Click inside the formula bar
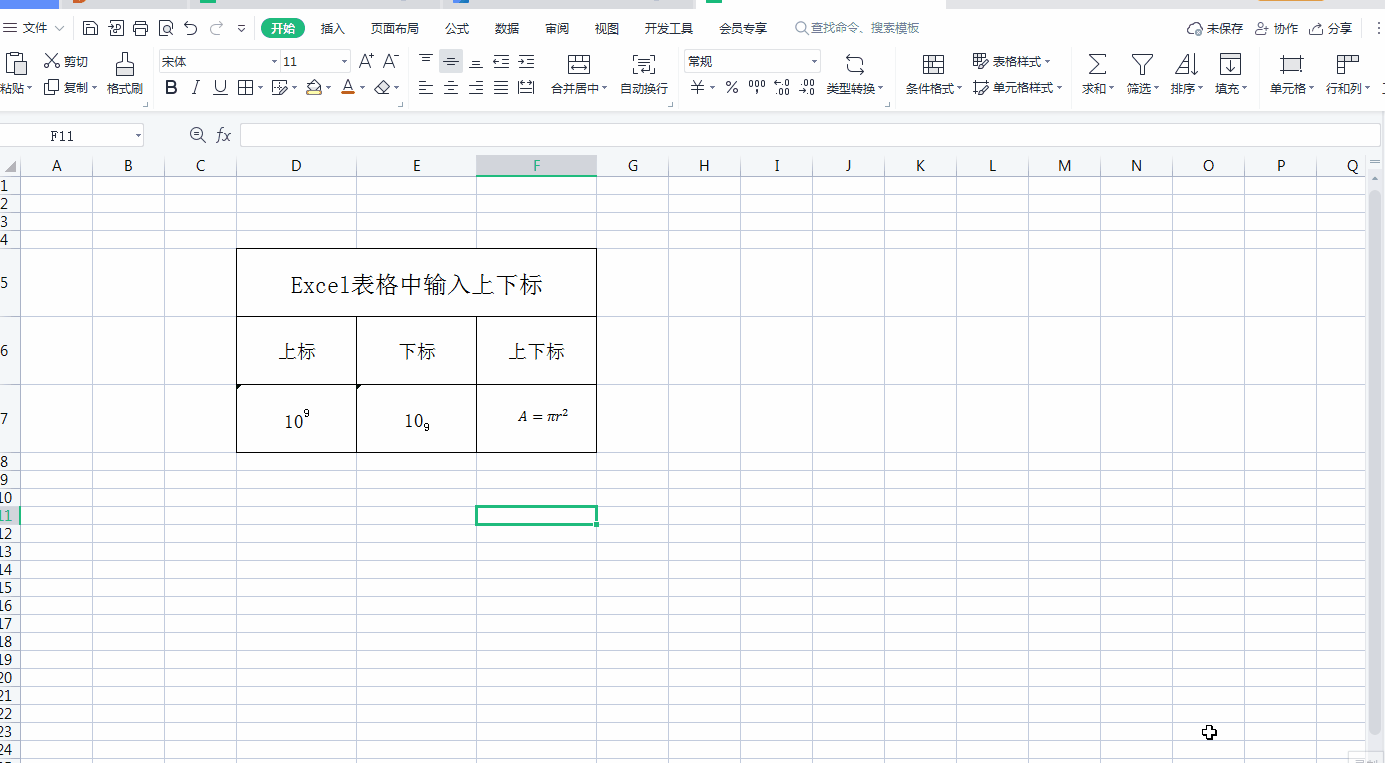Viewport: 1385px width, 763px height. click(700, 134)
